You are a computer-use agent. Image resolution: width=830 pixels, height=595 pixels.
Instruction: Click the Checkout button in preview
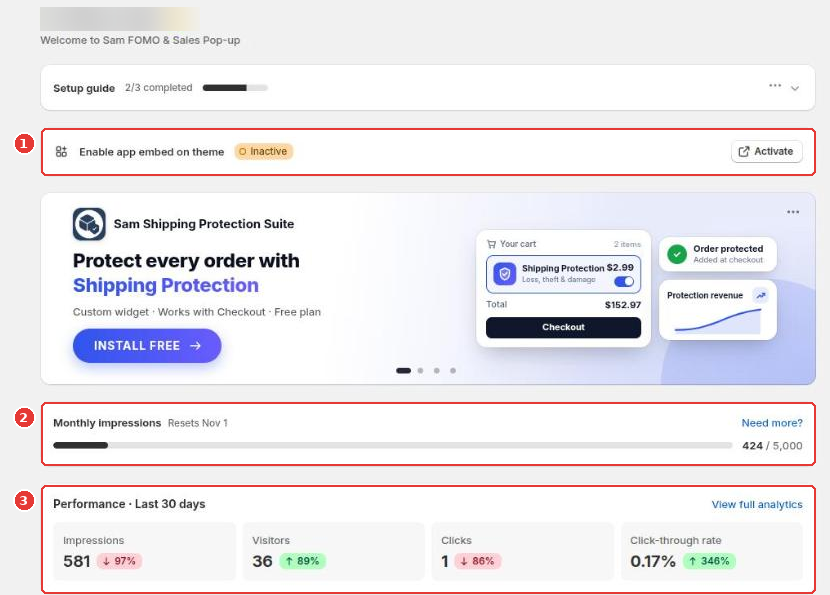click(x=563, y=327)
